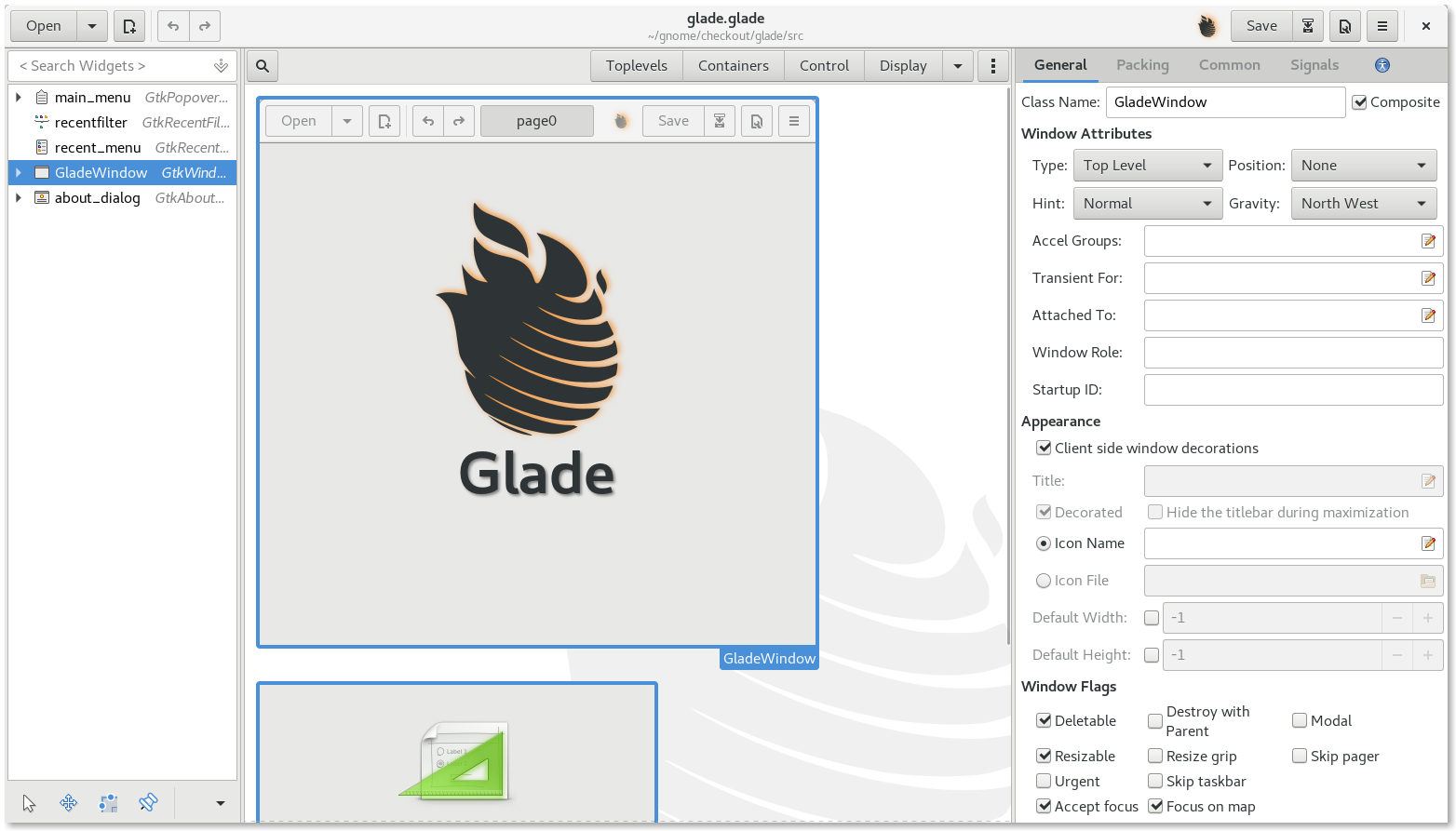The height and width of the screenshot is (831, 1456).
Task: Toggle the Composite checkbox
Action: tap(1361, 102)
